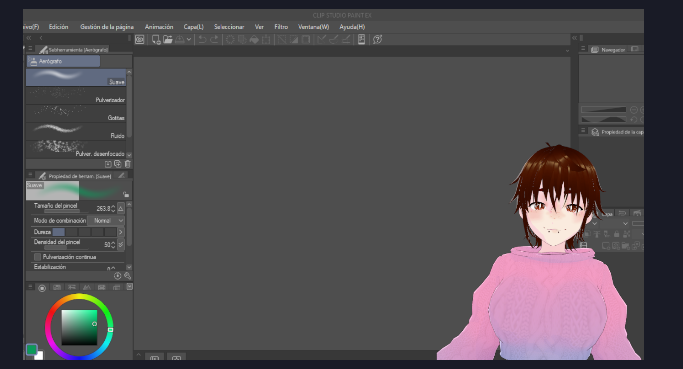Select the Gotitas airbrush sub tool
This screenshot has width=683, height=369.
pos(76,113)
